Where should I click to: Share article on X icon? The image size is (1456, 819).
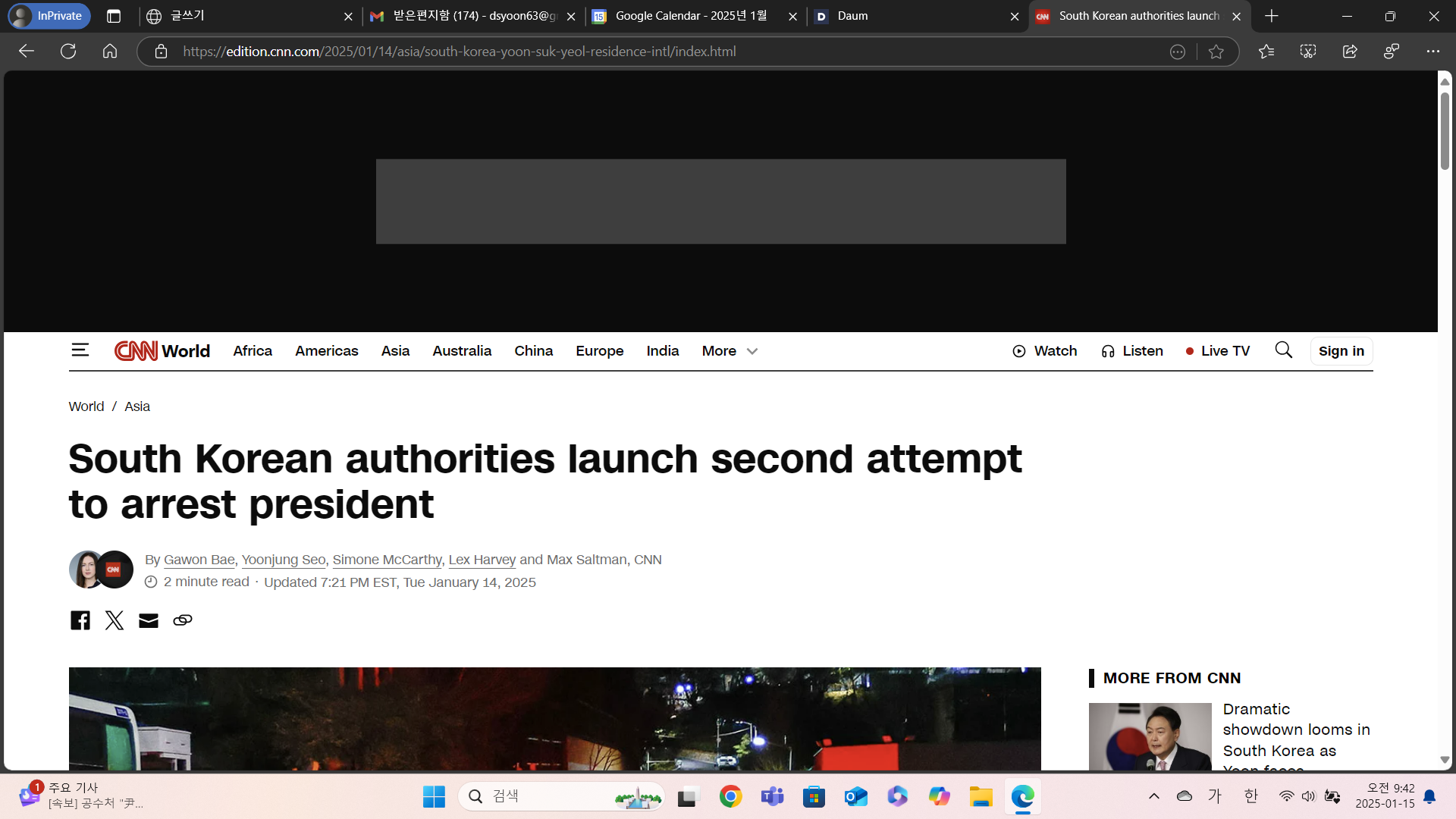coord(115,620)
